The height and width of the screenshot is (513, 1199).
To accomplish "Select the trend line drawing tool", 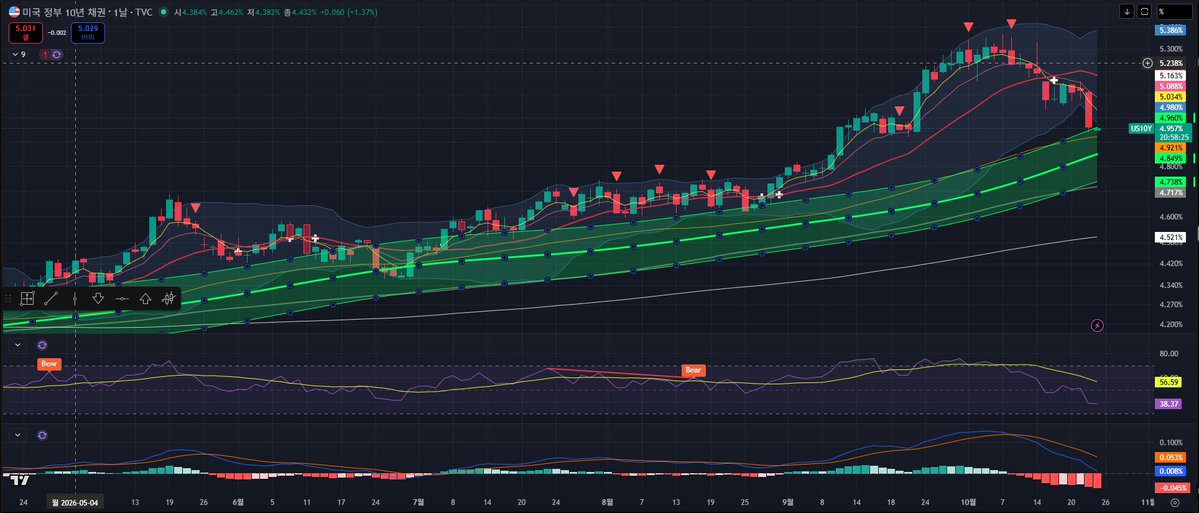I will 51,299.
